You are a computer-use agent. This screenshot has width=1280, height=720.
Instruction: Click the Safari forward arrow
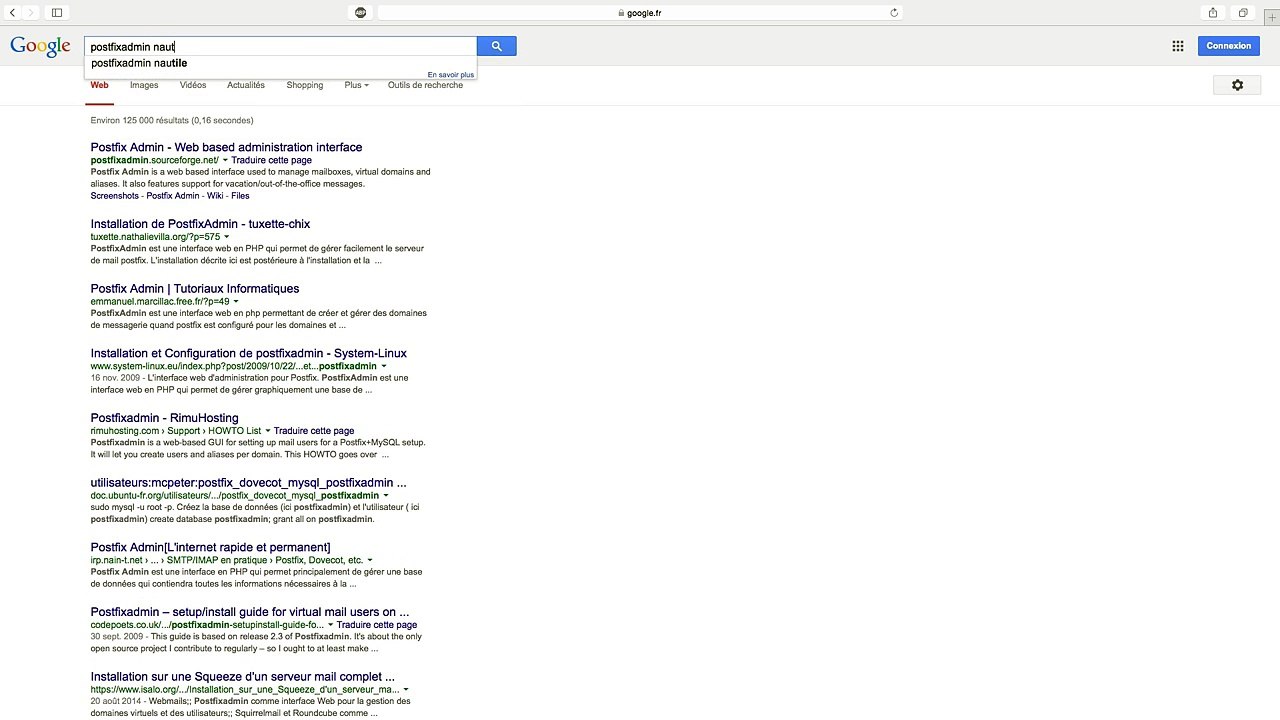click(31, 13)
